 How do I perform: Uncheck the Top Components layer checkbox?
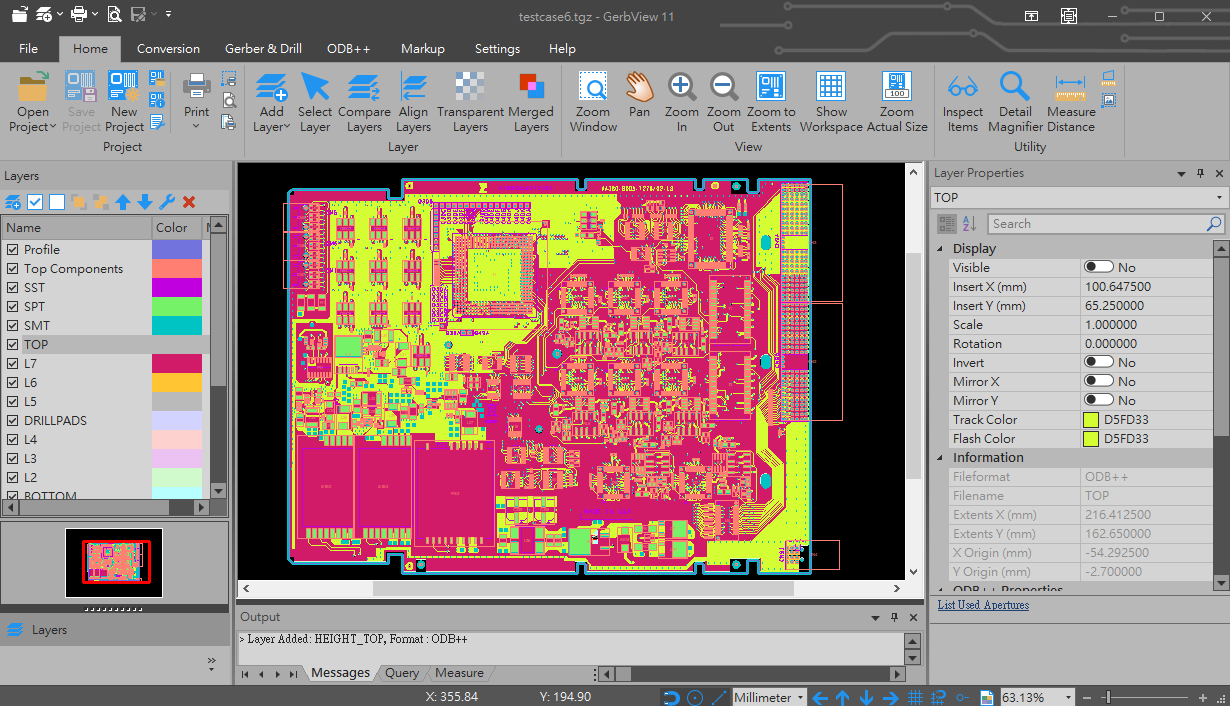coord(13,269)
